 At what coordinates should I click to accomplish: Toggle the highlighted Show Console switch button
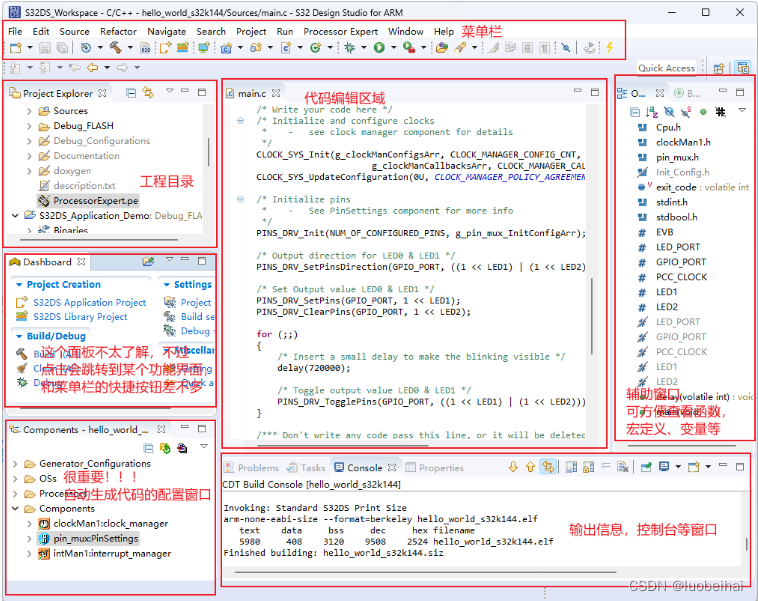[x=548, y=467]
